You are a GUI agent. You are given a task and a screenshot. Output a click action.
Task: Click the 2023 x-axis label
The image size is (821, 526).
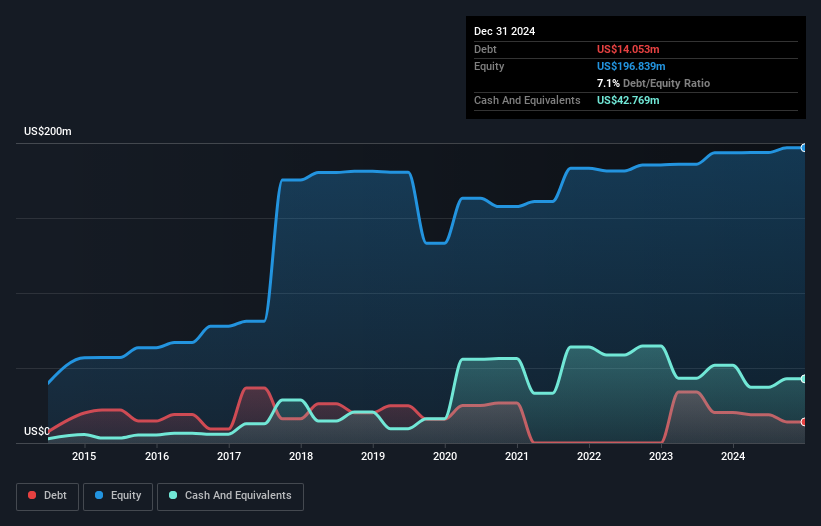(x=661, y=456)
